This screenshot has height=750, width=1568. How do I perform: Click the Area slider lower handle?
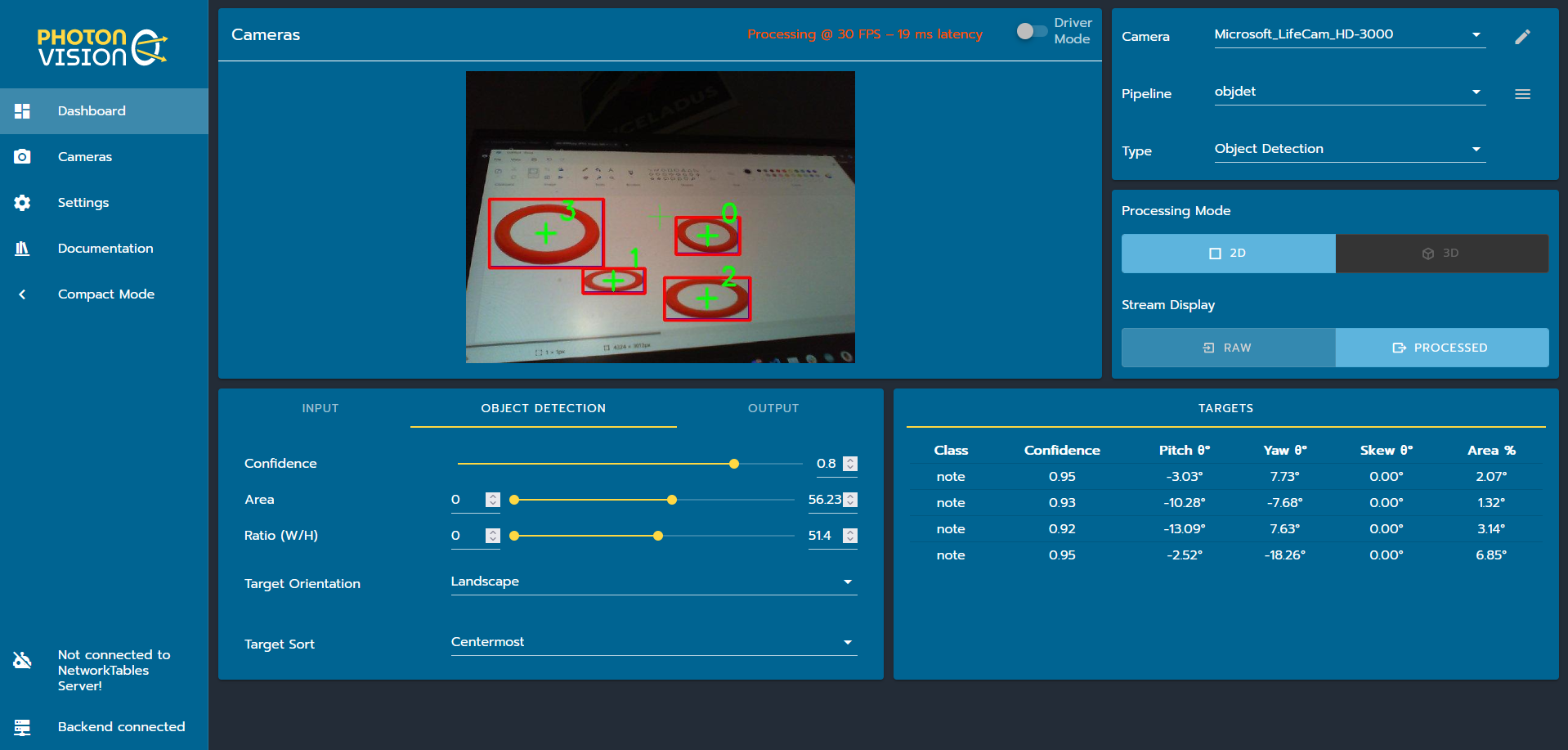tap(514, 500)
